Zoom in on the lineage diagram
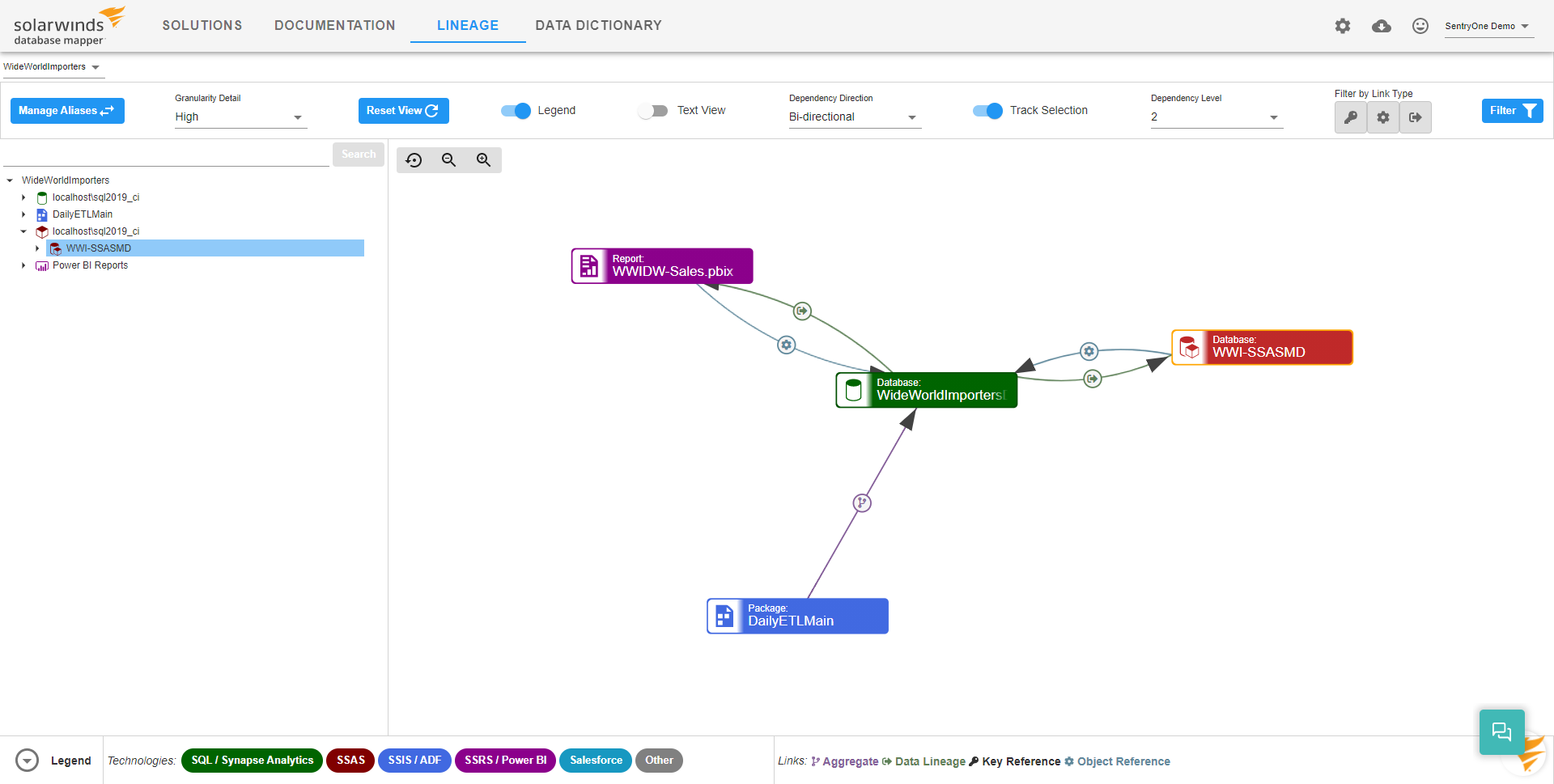 (x=484, y=160)
